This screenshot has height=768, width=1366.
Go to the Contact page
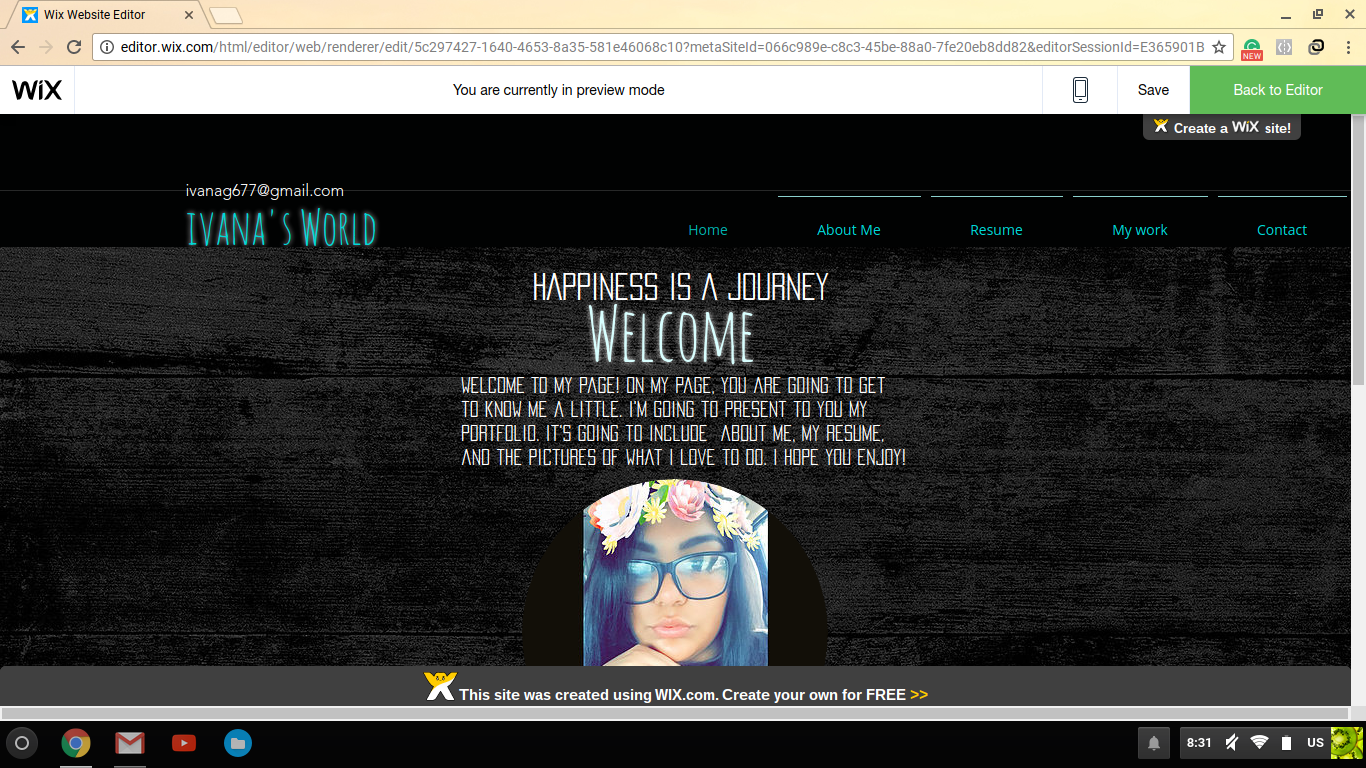1281,230
